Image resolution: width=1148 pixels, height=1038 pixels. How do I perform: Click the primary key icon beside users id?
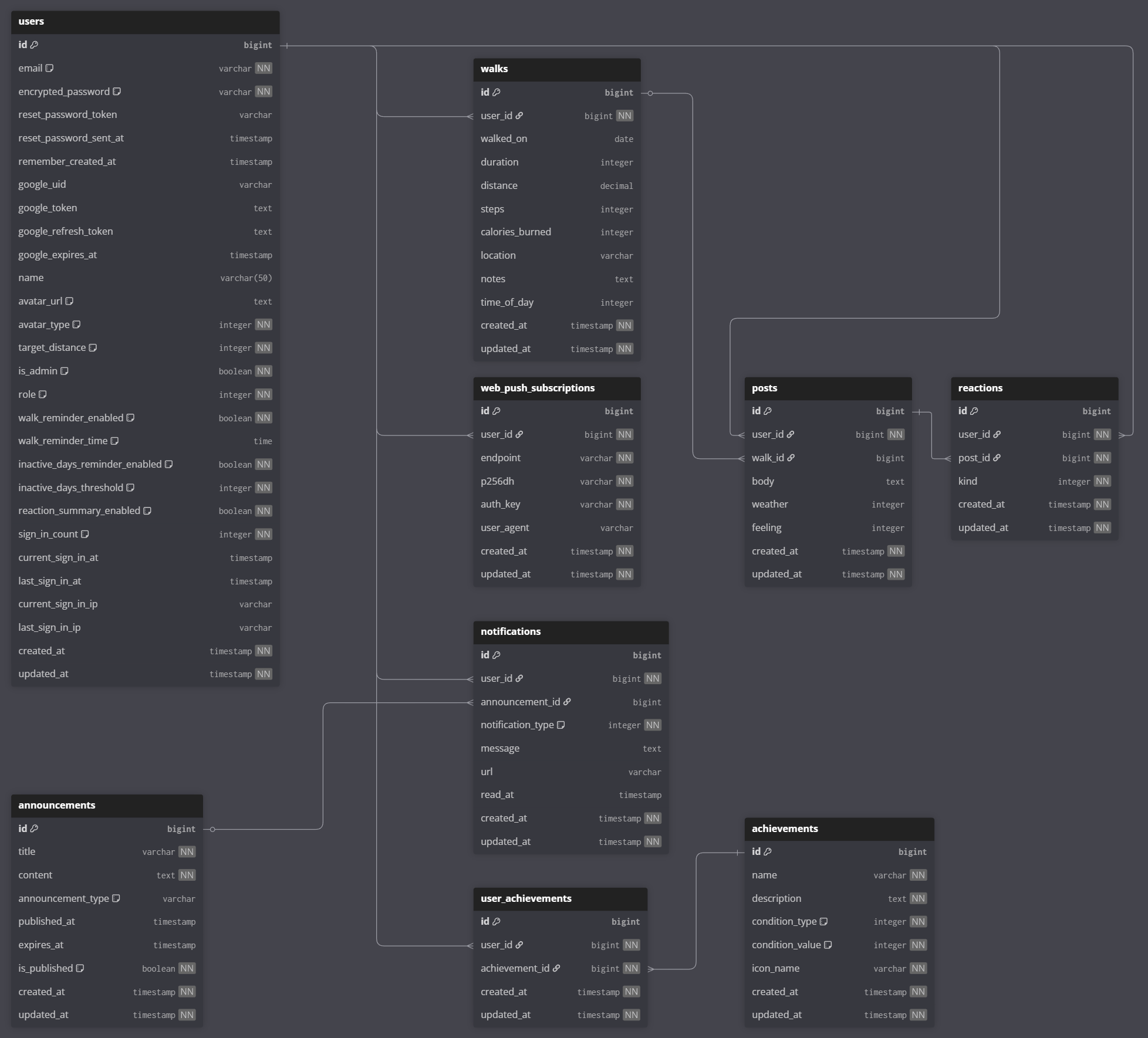[x=34, y=45]
